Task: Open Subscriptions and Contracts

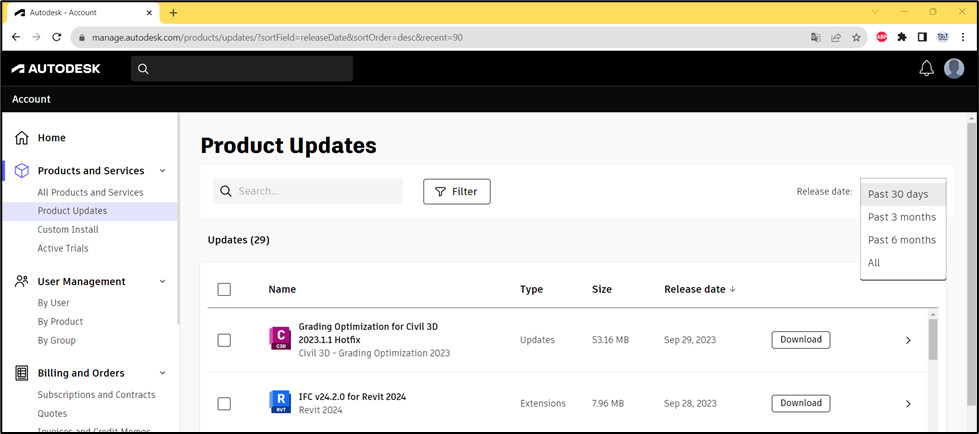Action: (x=97, y=395)
